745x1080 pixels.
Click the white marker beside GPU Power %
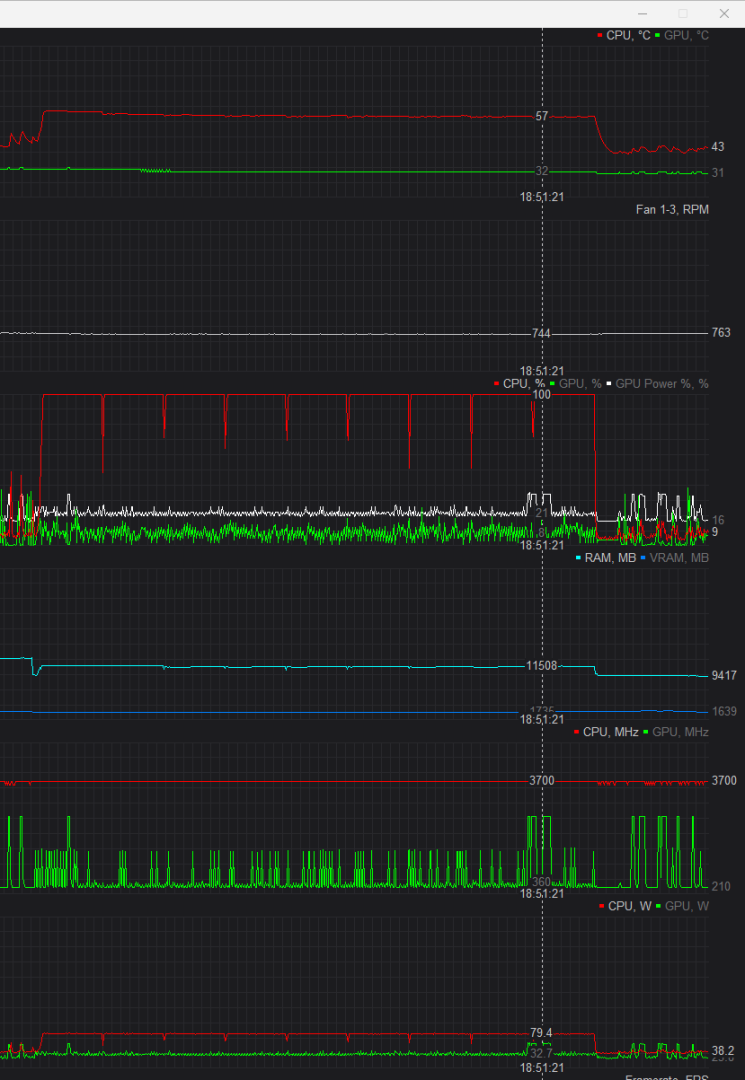609,384
